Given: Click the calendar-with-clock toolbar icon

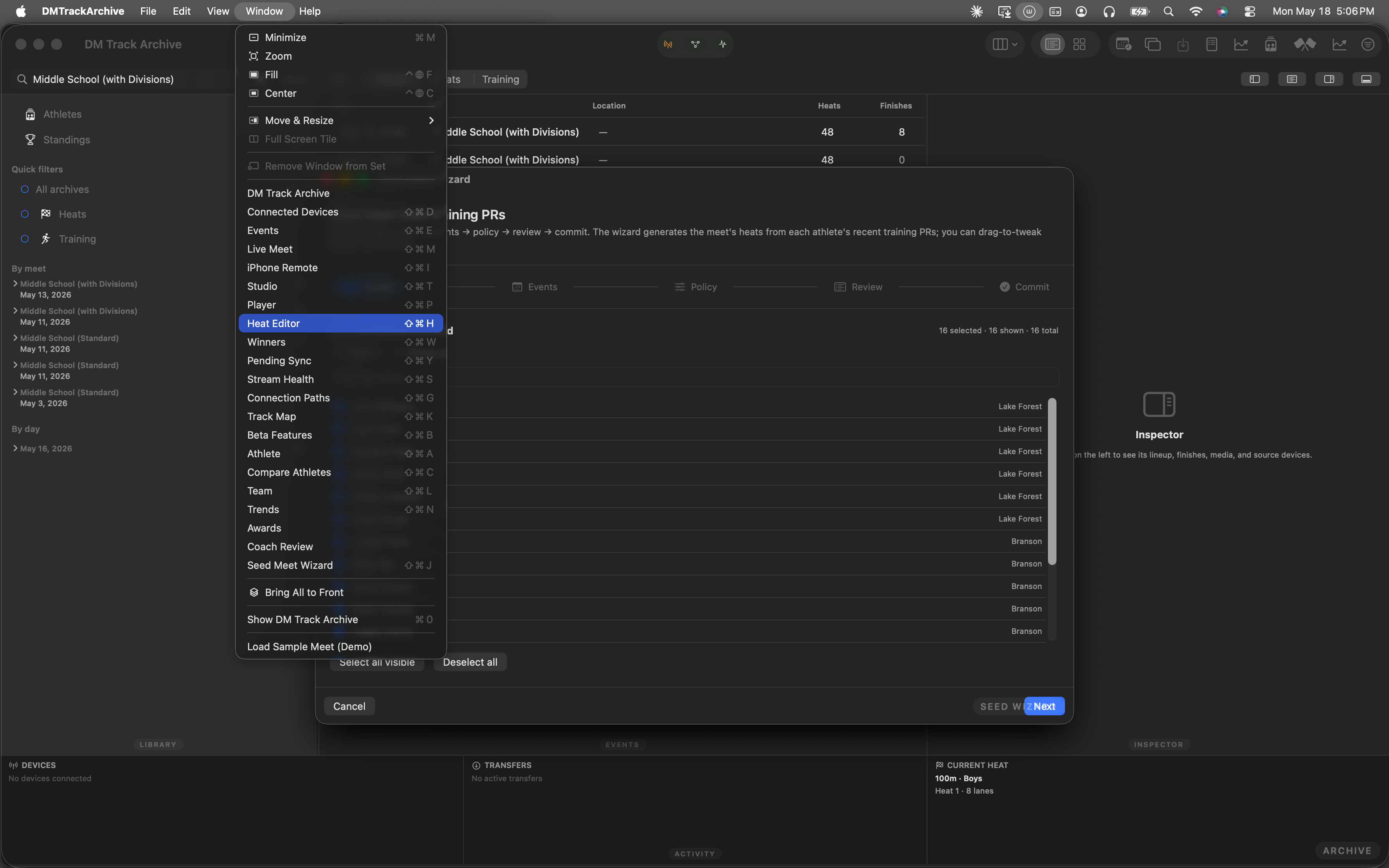Looking at the screenshot, I should 1123,44.
